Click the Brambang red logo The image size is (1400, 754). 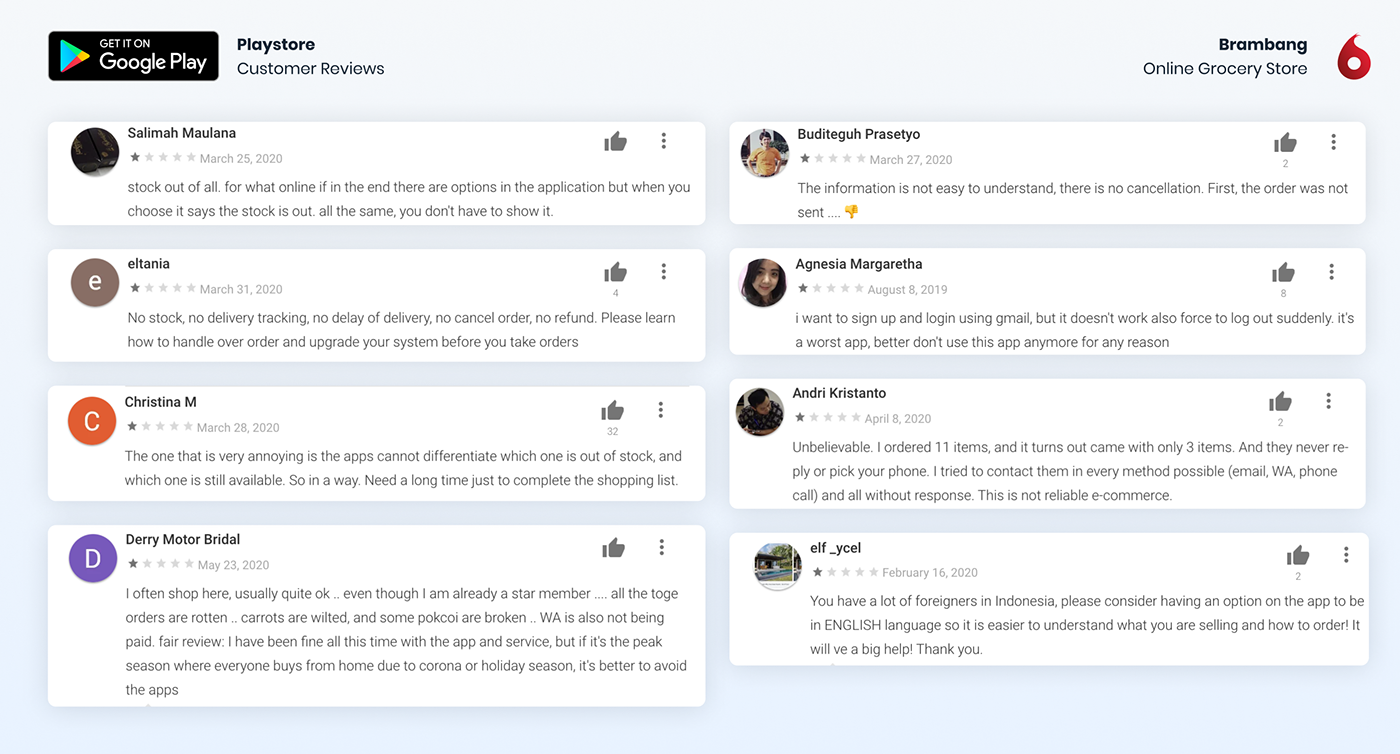pos(1353,57)
